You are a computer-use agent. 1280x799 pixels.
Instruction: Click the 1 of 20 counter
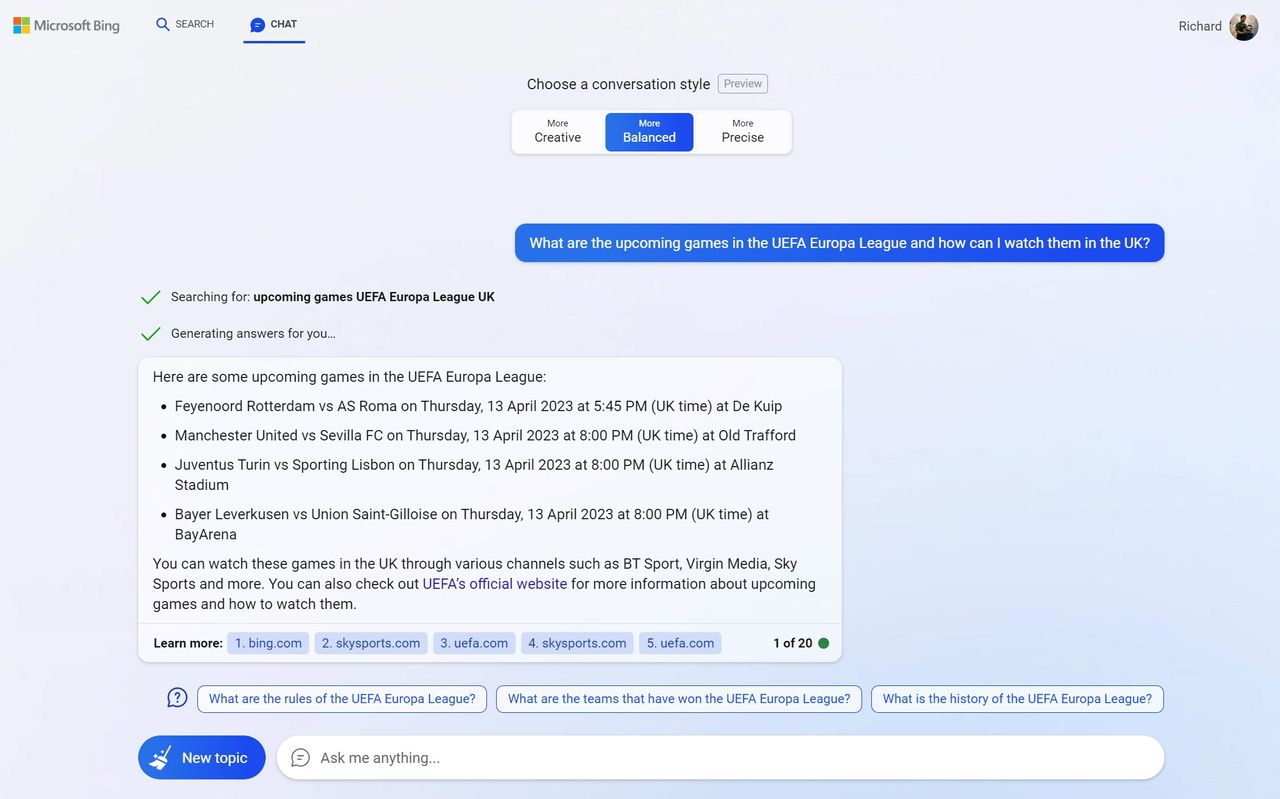(x=792, y=643)
